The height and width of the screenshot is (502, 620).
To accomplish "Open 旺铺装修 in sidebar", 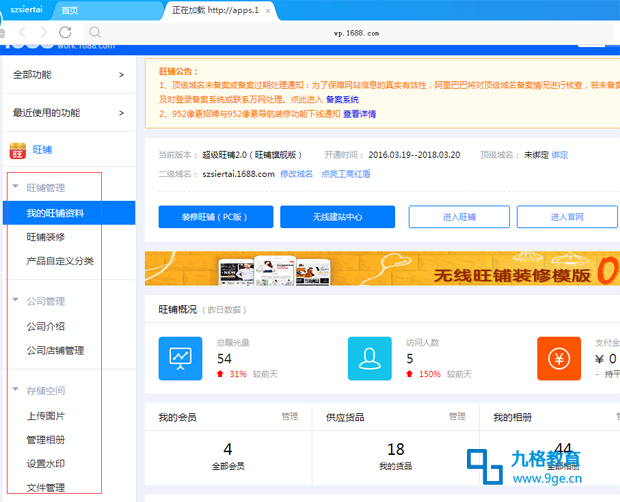I will 45,237.
